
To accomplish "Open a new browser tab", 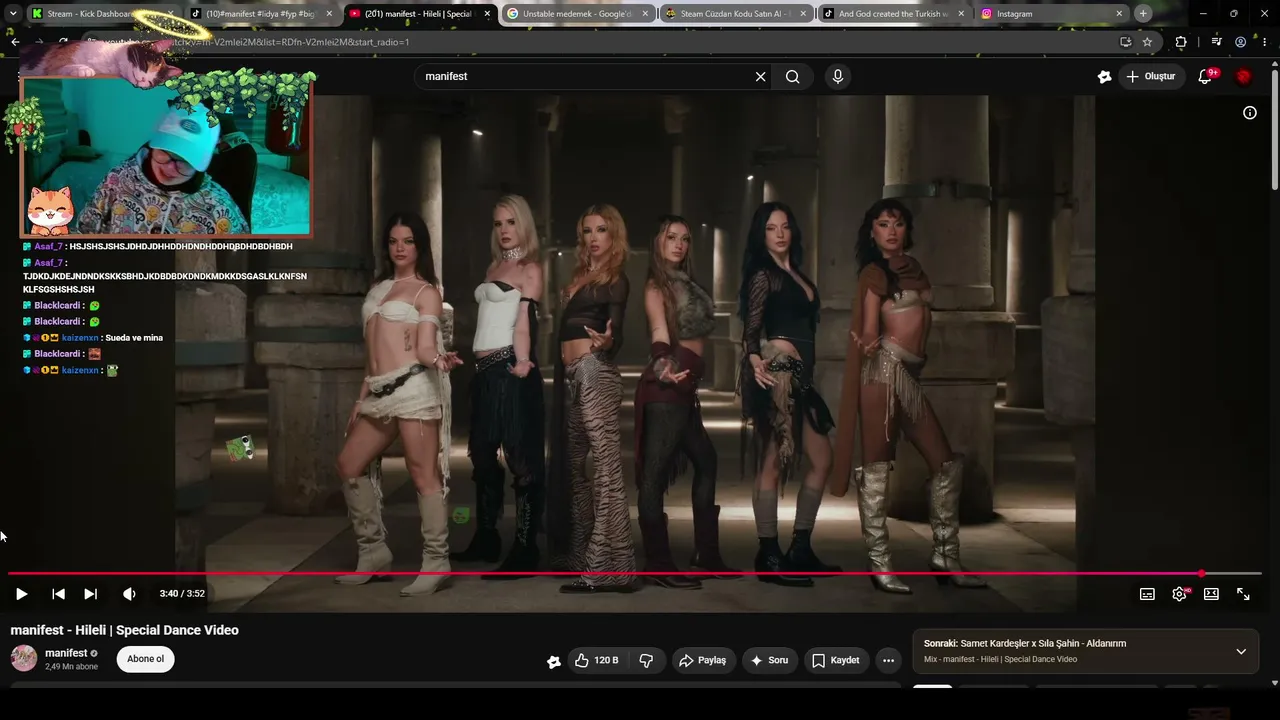I will [x=1143, y=14].
